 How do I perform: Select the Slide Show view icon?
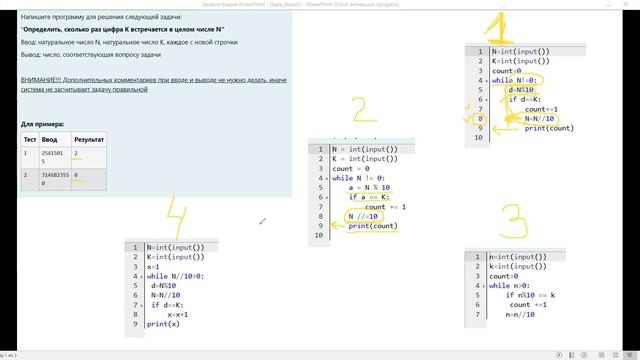click(631, 355)
